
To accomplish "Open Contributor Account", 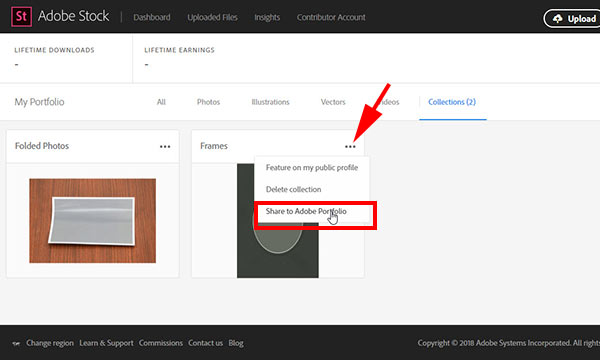I will coord(331,17).
